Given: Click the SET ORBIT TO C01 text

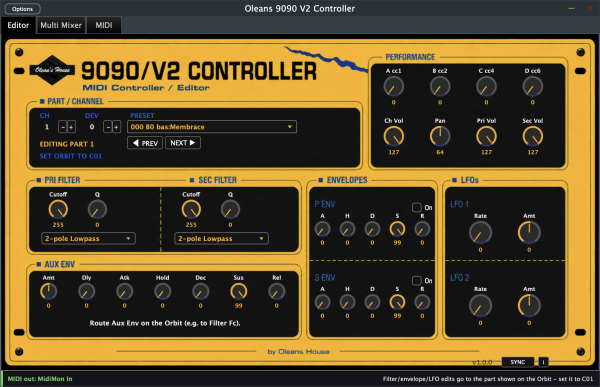Looking at the screenshot, I should (x=71, y=156).
